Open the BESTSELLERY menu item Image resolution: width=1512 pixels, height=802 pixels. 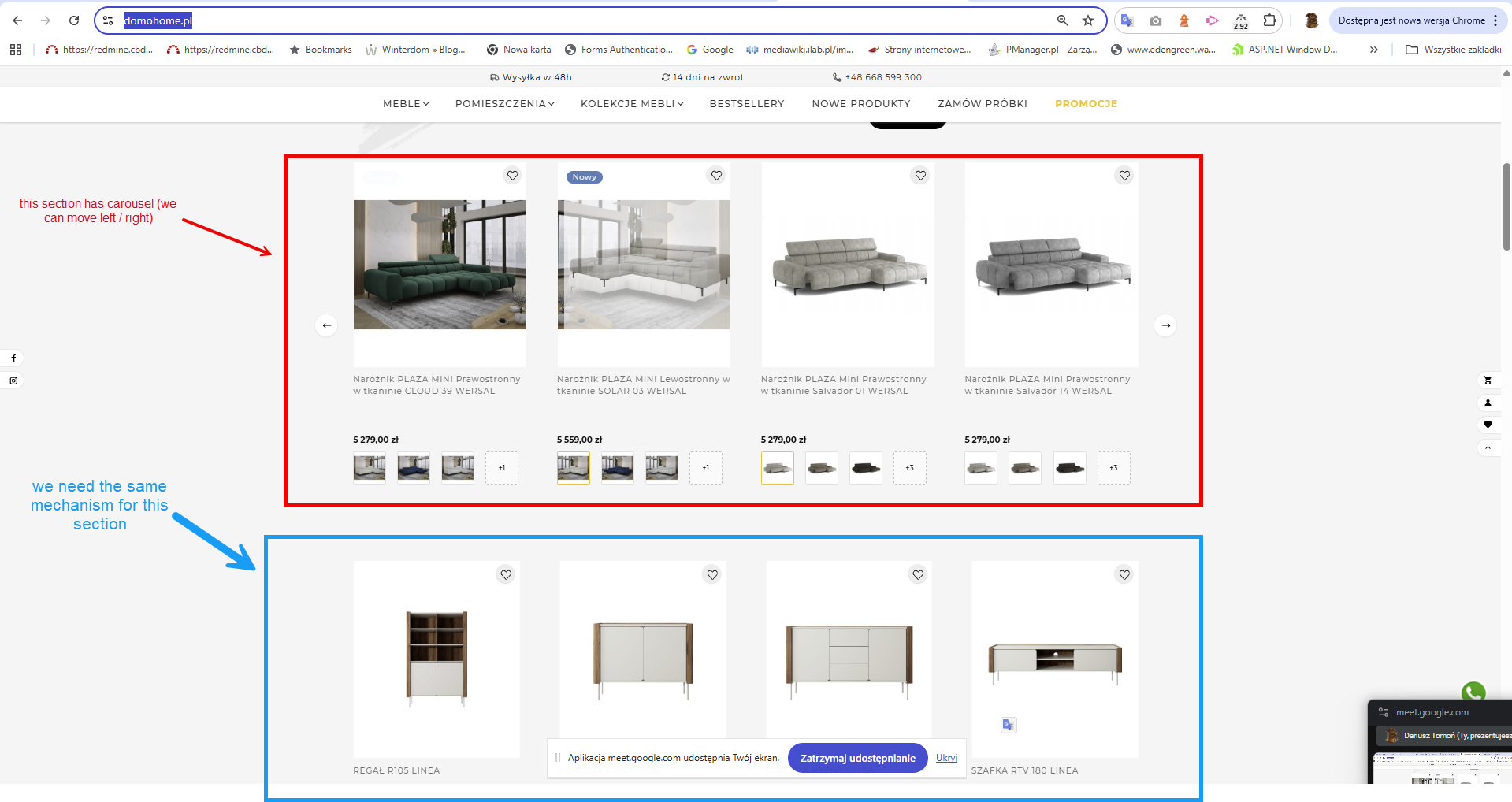pyautogui.click(x=747, y=104)
